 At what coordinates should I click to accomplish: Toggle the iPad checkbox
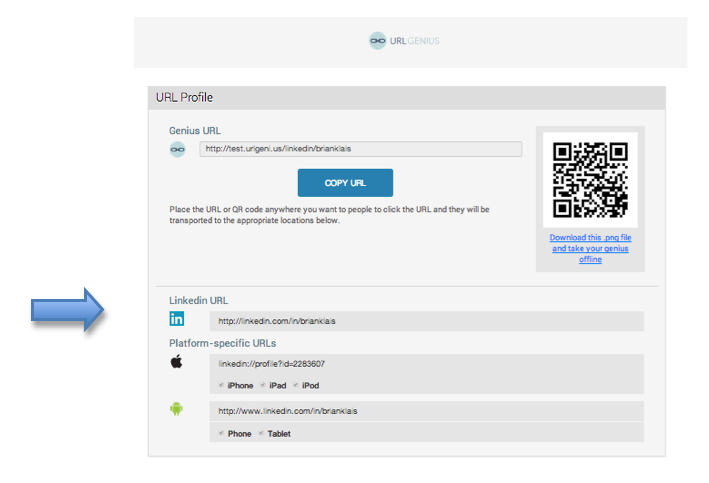pos(263,385)
